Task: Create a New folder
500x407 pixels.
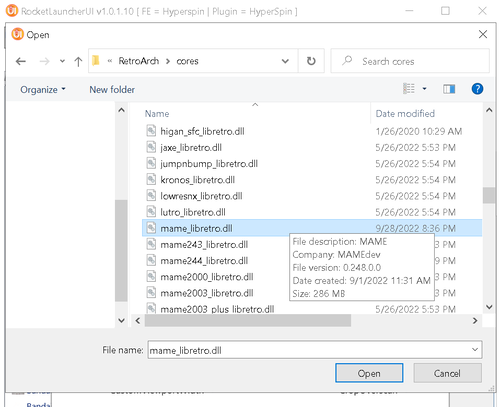Action: [x=112, y=90]
